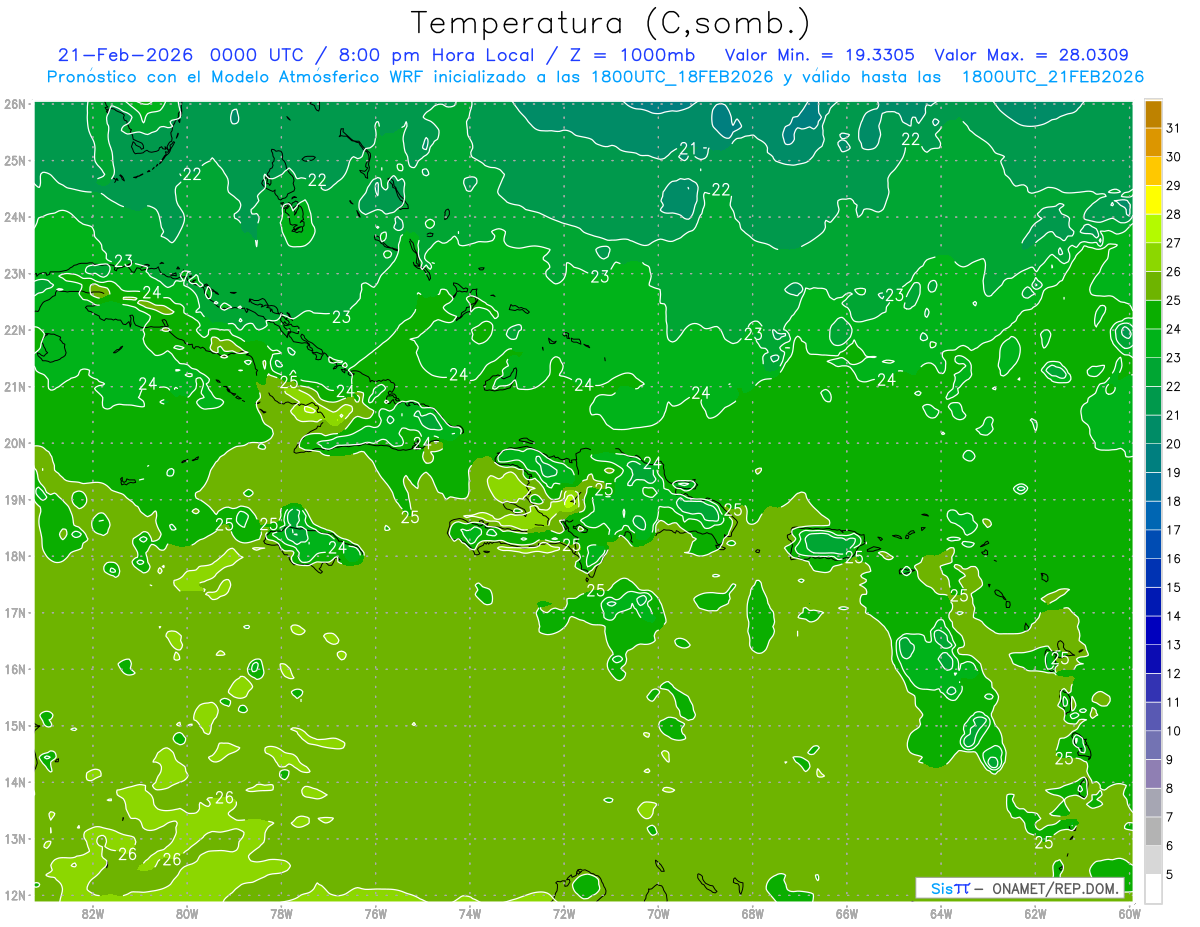Viewport: 1200px width, 927px height.
Task: Select the 'Valor Max. = 28.0309' value
Action: (x=1031, y=55)
